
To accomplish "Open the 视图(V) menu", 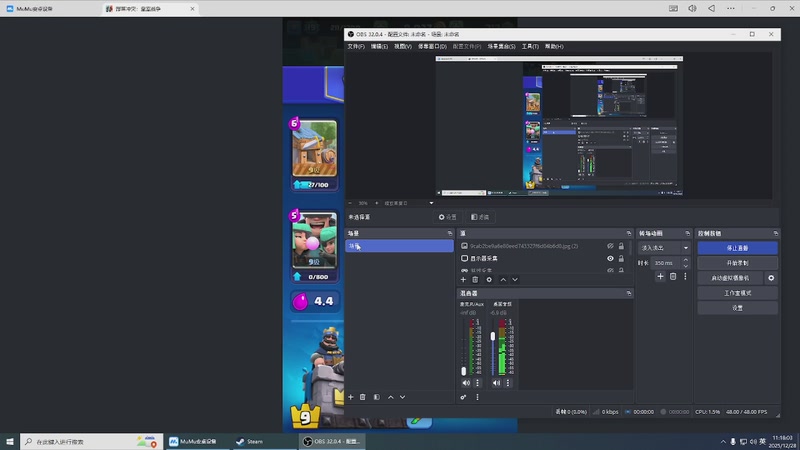I will [x=403, y=46].
